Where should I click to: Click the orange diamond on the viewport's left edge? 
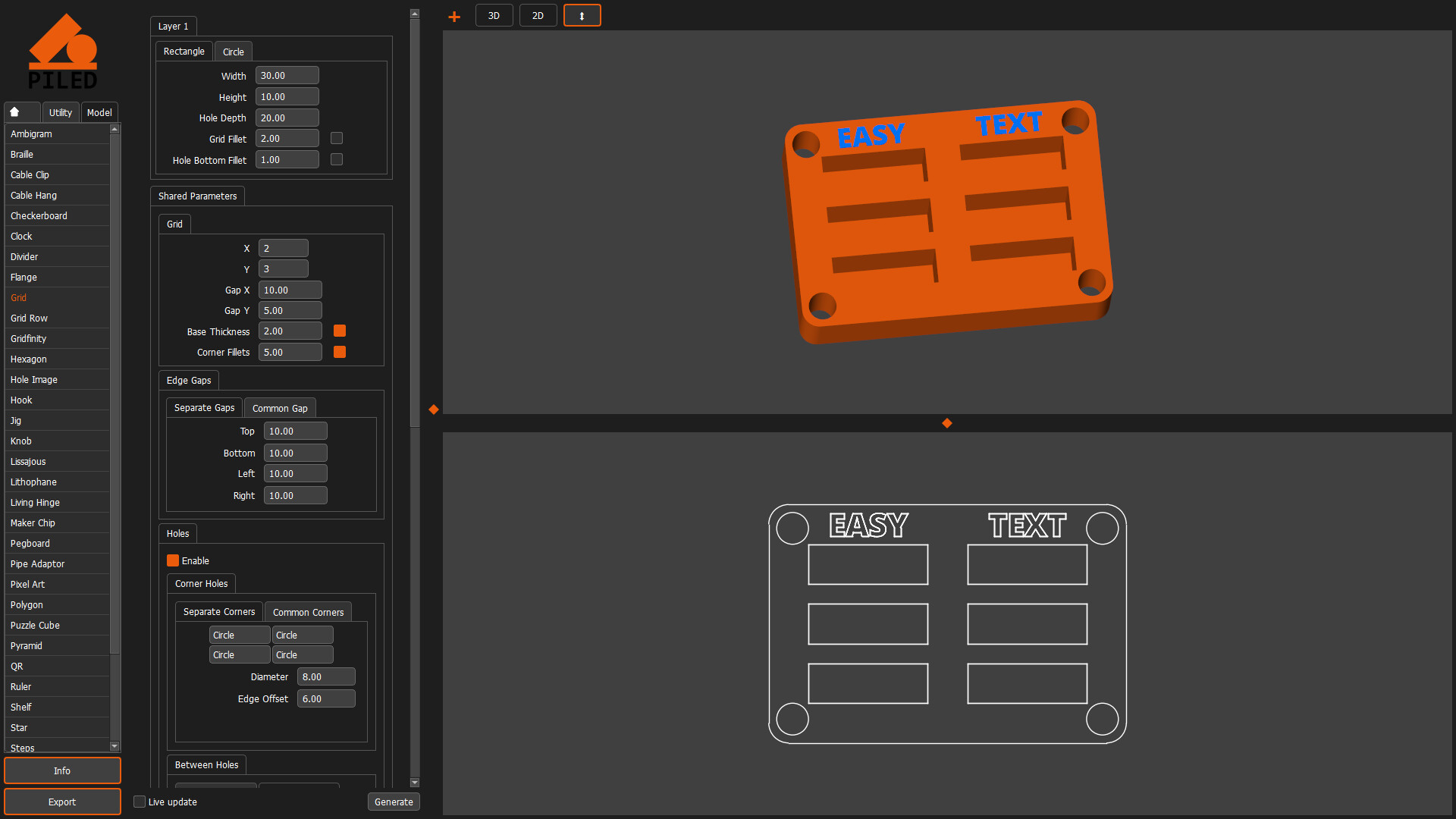point(433,409)
